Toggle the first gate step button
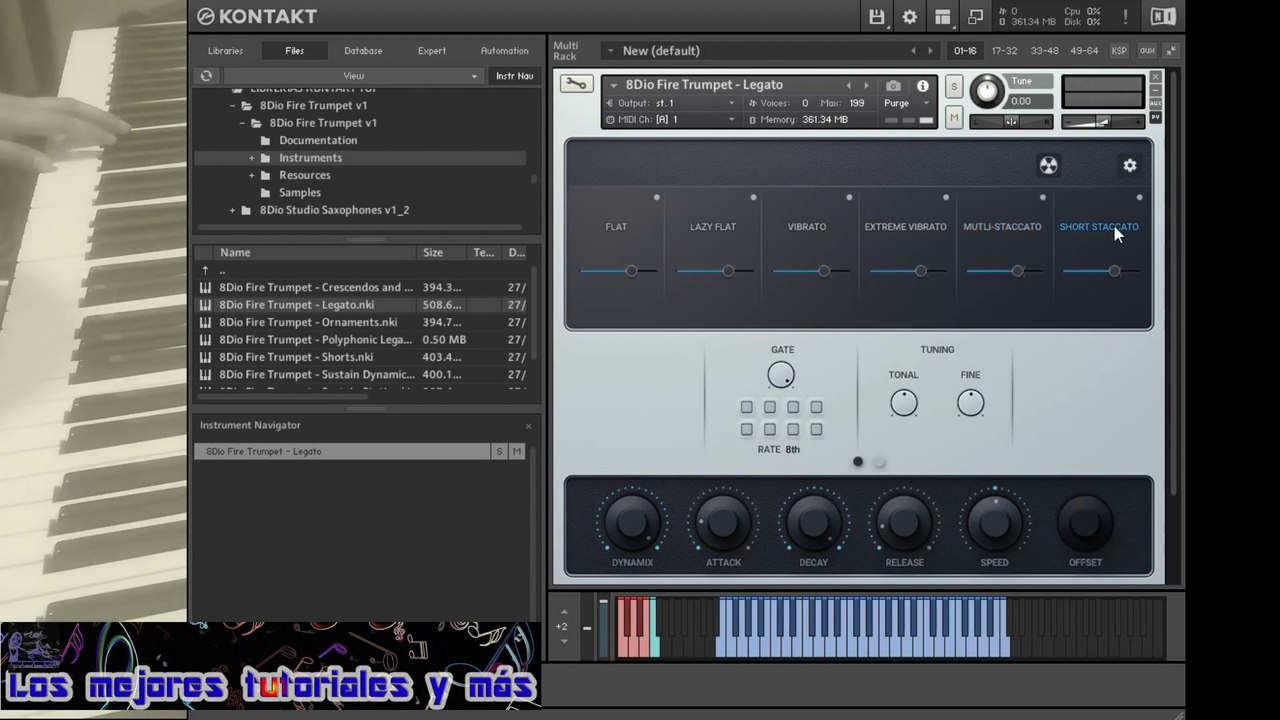 (x=746, y=407)
